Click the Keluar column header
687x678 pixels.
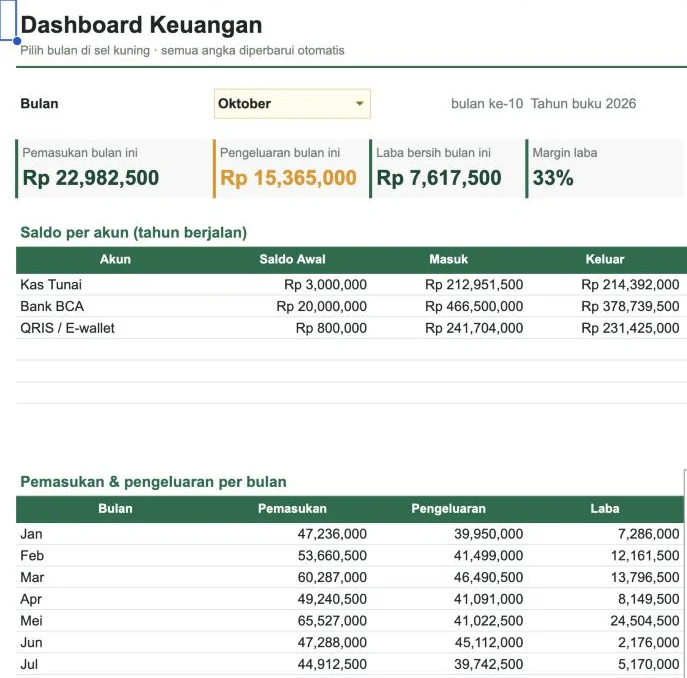(x=605, y=259)
